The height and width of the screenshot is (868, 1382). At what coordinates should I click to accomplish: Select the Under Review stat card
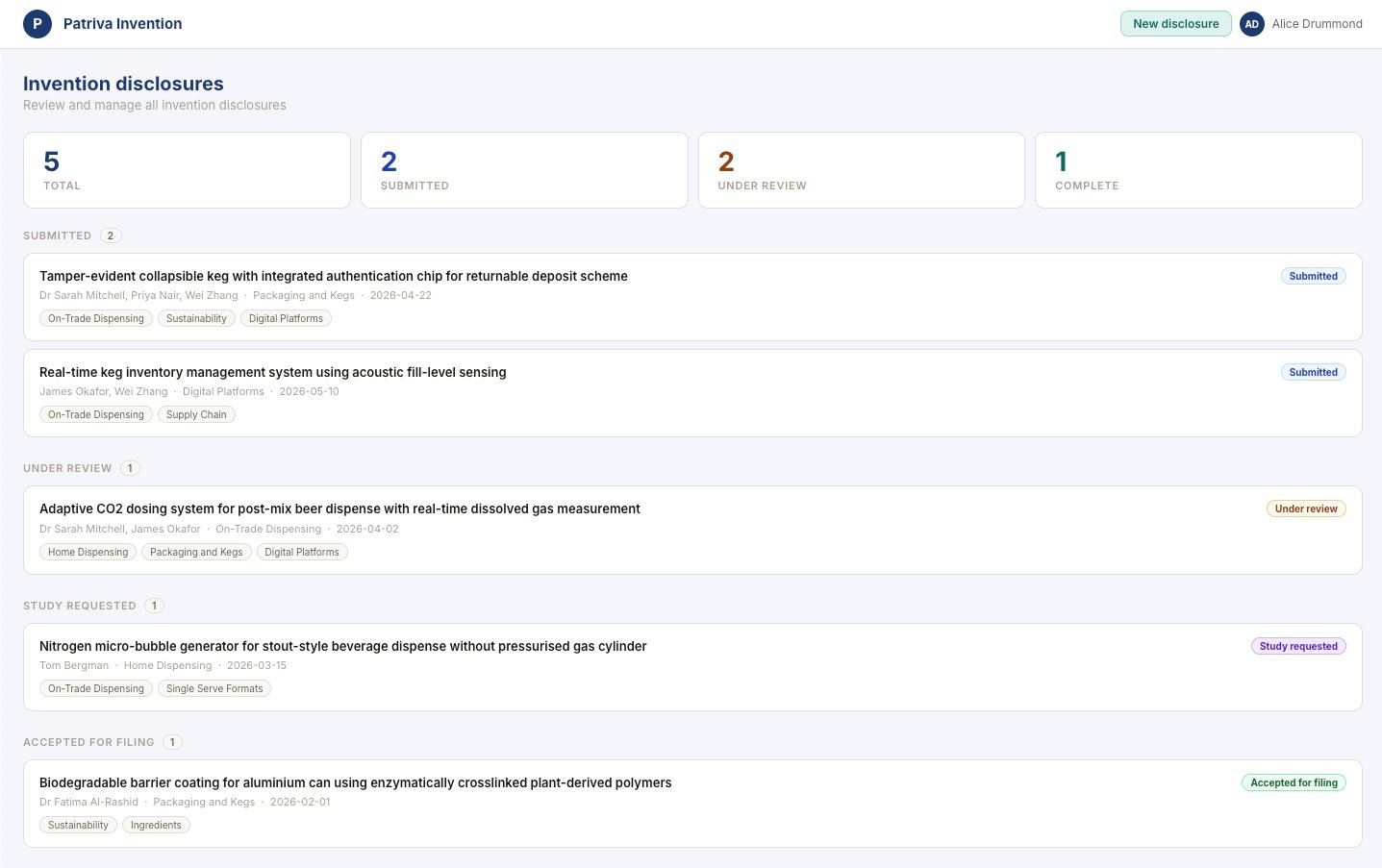(x=861, y=170)
